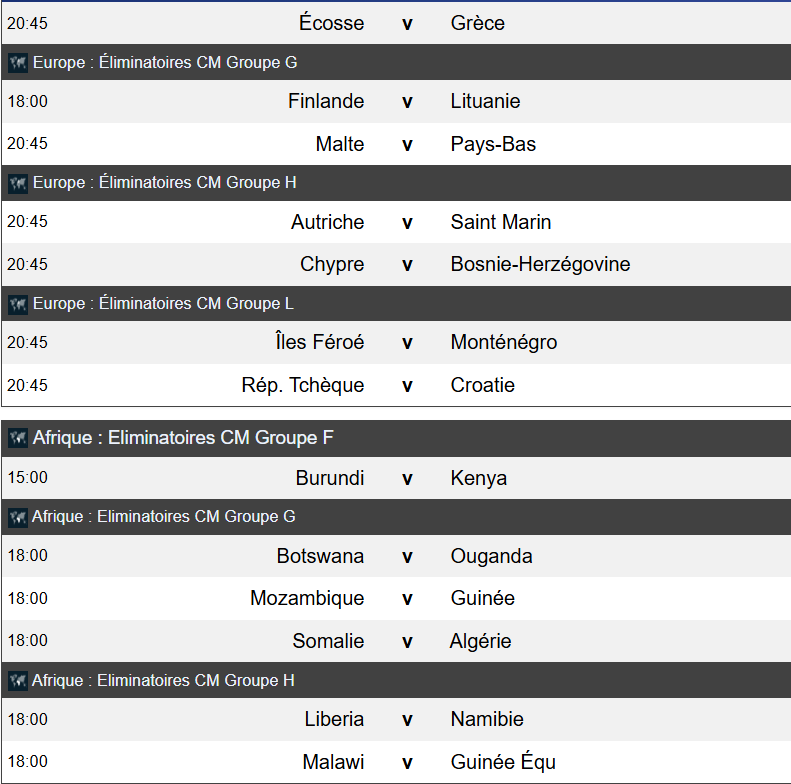This screenshot has height=784, width=791.
Task: Click the v between Îles Féroé and Monténégro
Action: 407,343
